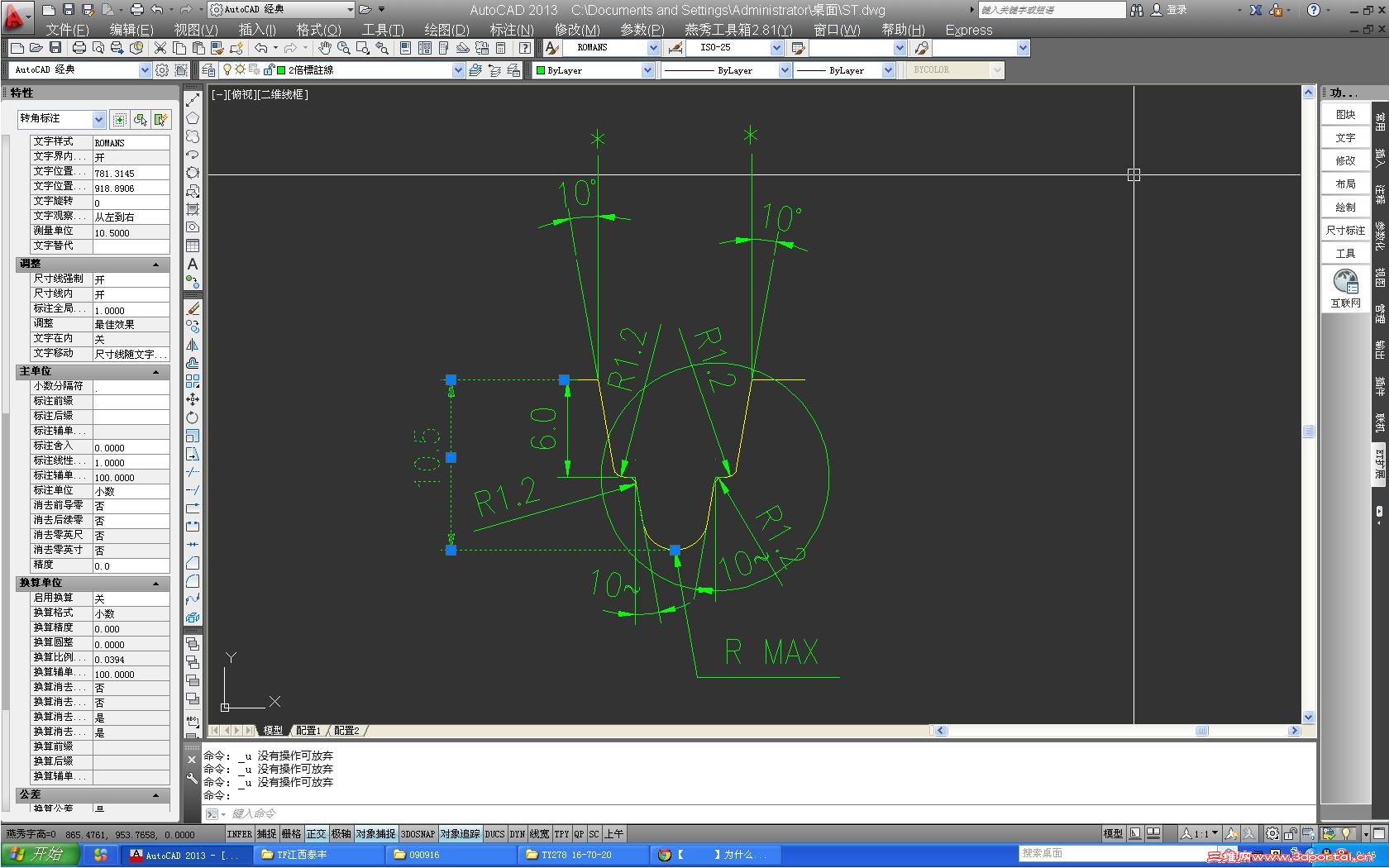
Task: Open the 标注(N) menu
Action: [512, 30]
